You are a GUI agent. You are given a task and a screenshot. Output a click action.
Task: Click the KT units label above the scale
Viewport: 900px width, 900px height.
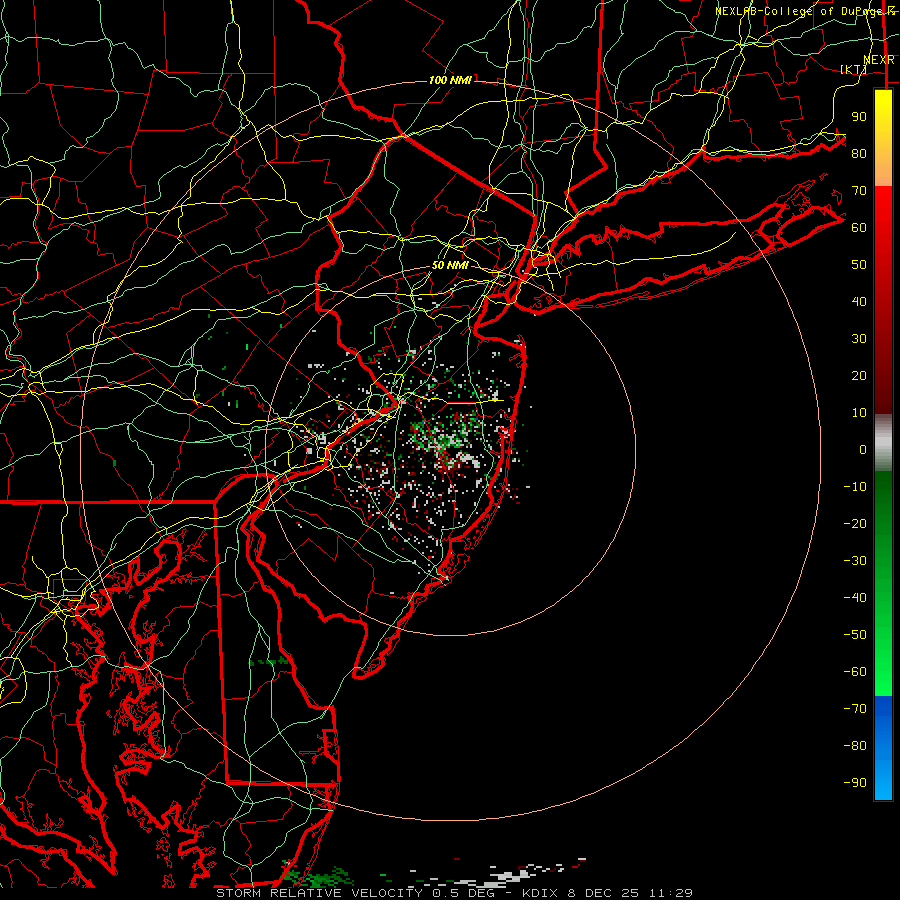point(854,69)
